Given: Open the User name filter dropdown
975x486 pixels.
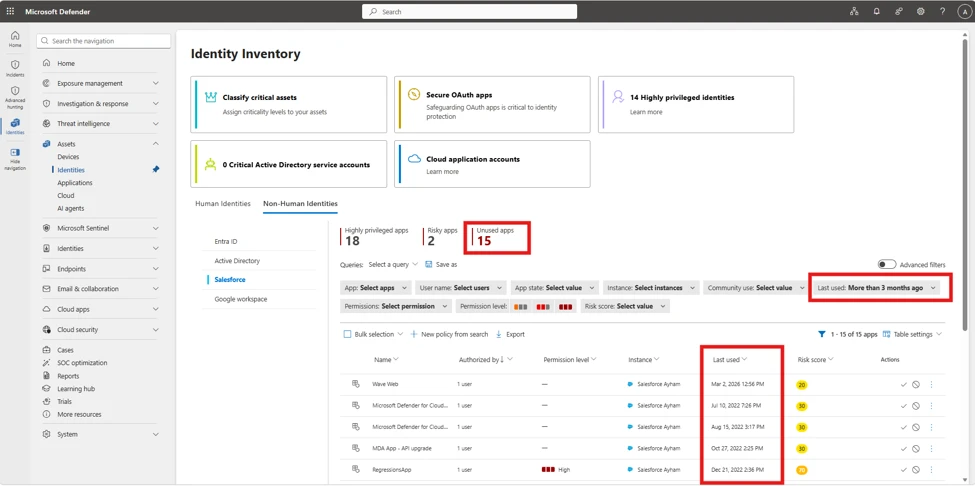Looking at the screenshot, I should coord(460,288).
